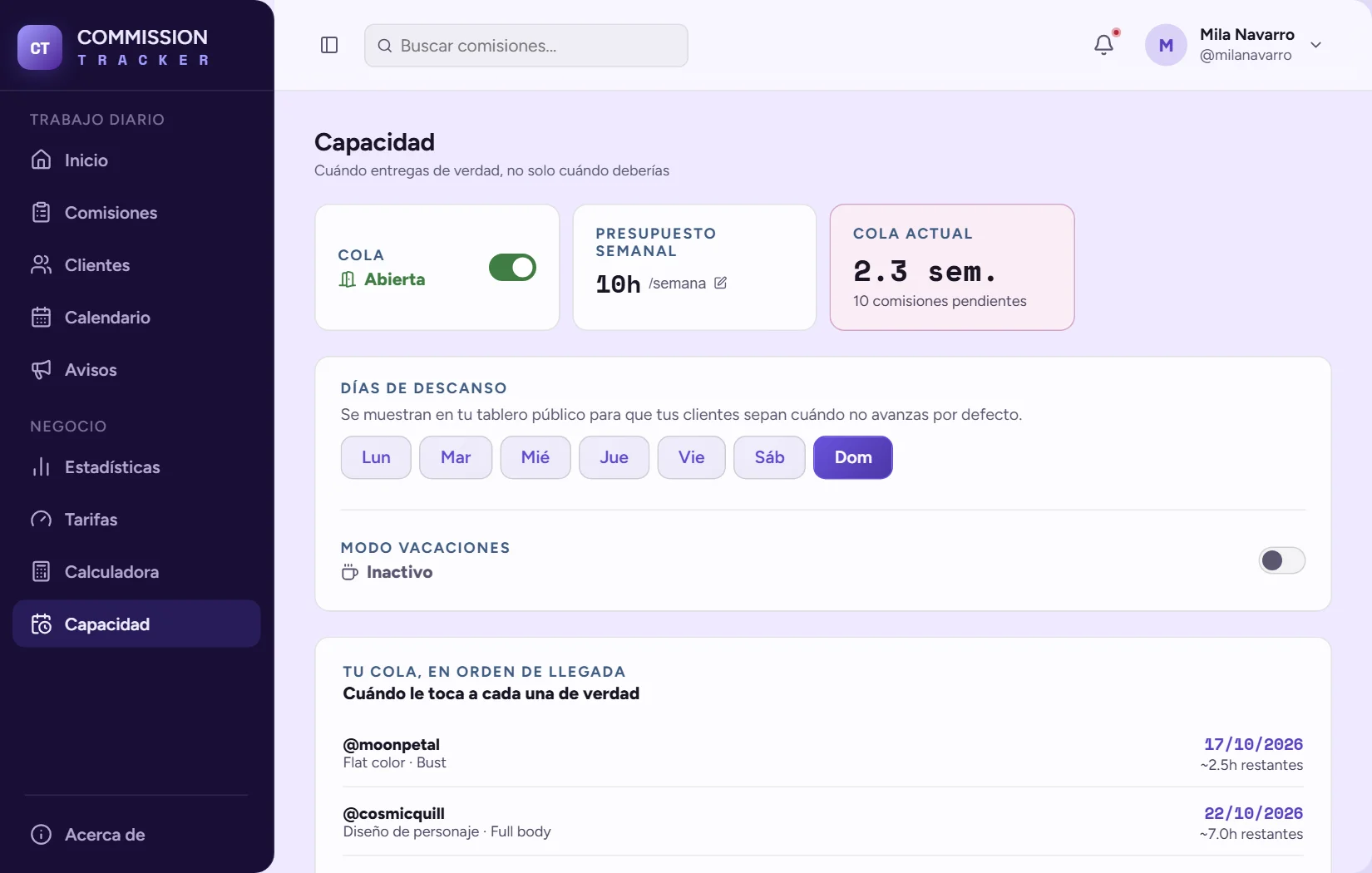
Task: Toggle the sidebar panel icon
Action: pos(329,45)
